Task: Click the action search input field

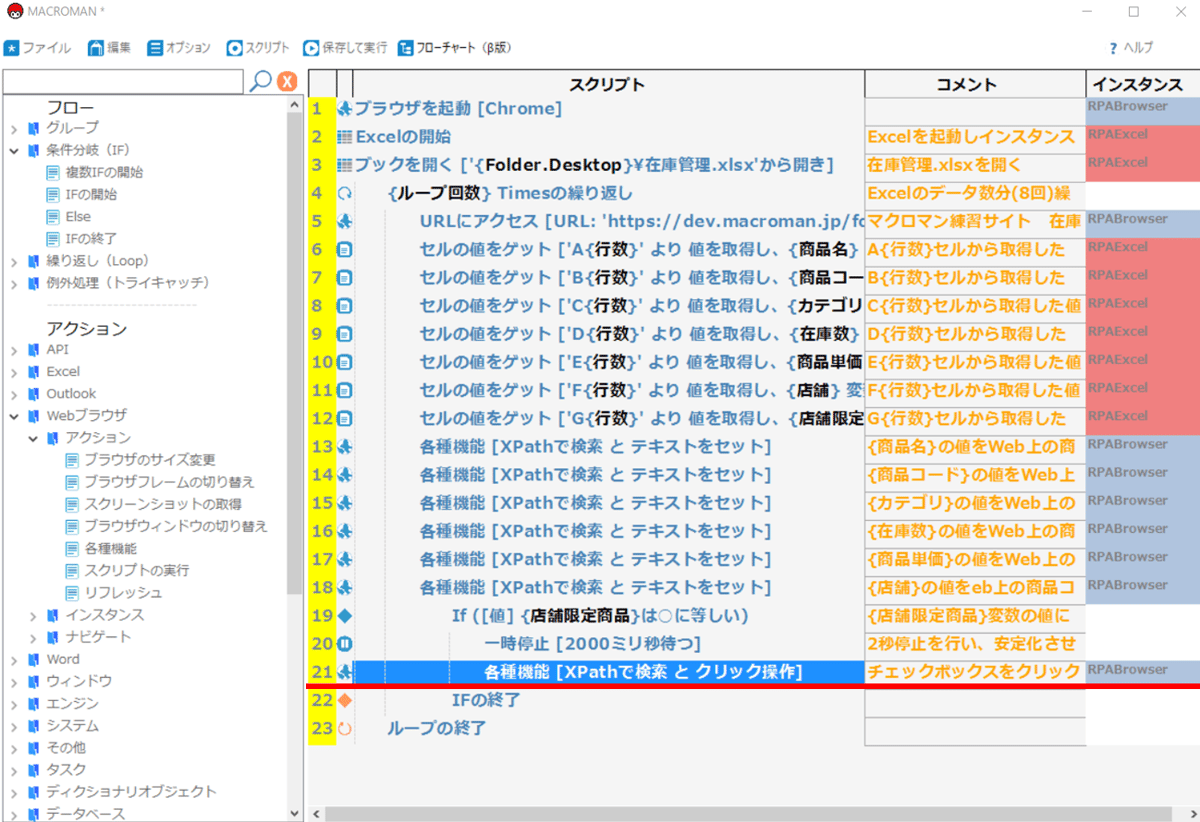Action: pos(123,81)
